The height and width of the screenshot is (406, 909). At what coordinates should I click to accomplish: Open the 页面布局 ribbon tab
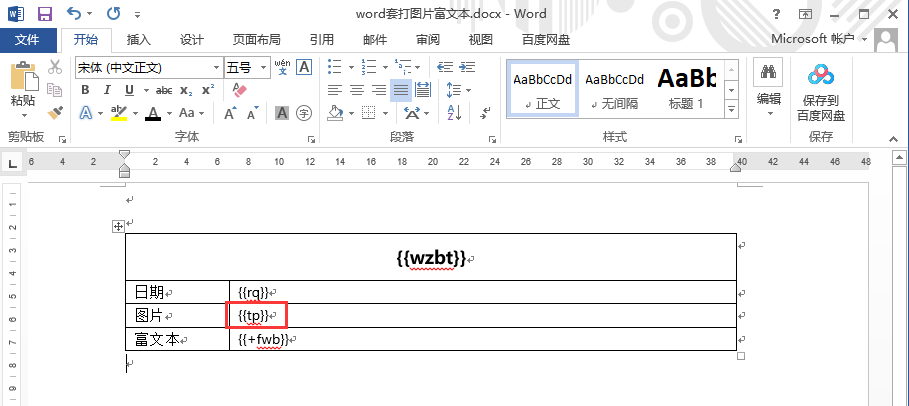256,40
